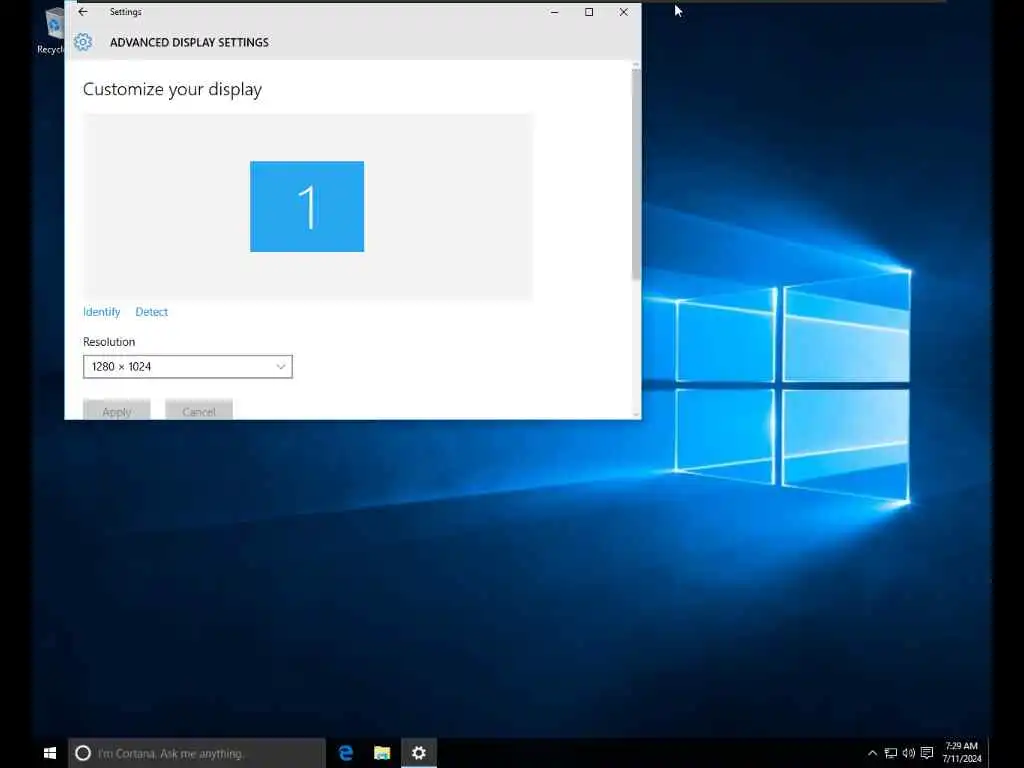This screenshot has height=768, width=1024.
Task: Click the Settings window vertical scrollbar
Action: [636, 174]
